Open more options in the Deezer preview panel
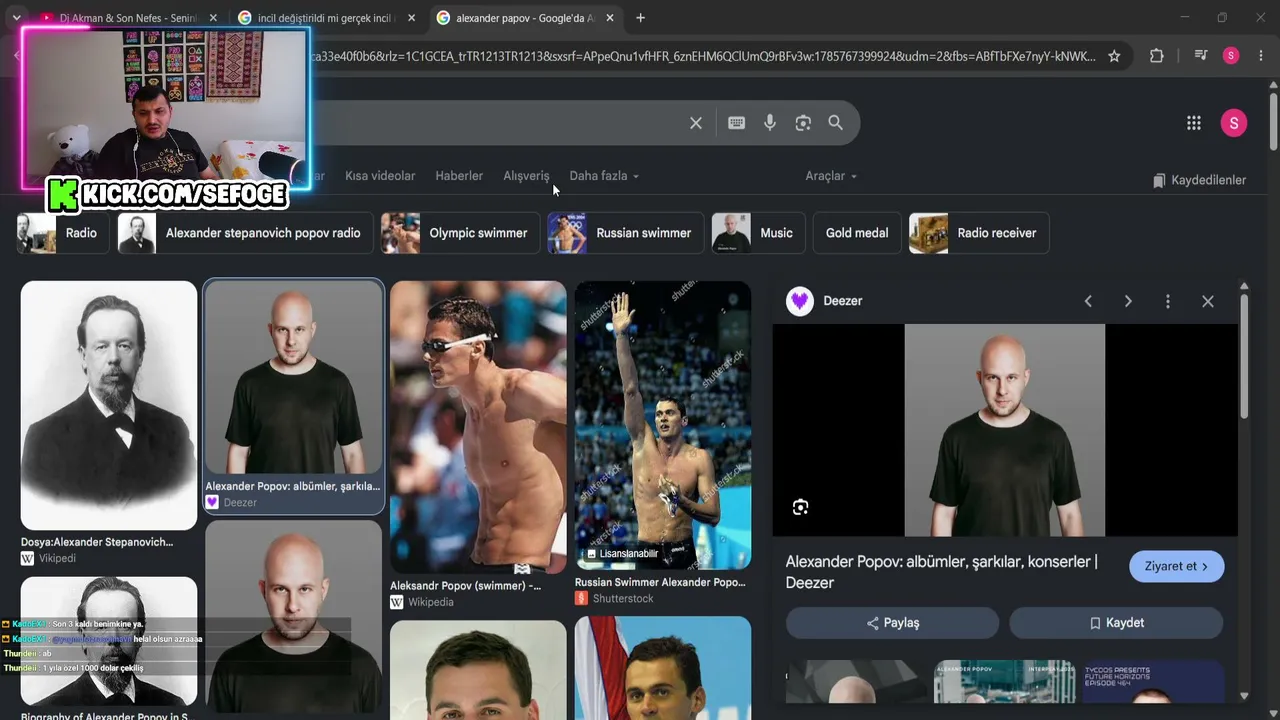1280x720 pixels. point(1168,301)
